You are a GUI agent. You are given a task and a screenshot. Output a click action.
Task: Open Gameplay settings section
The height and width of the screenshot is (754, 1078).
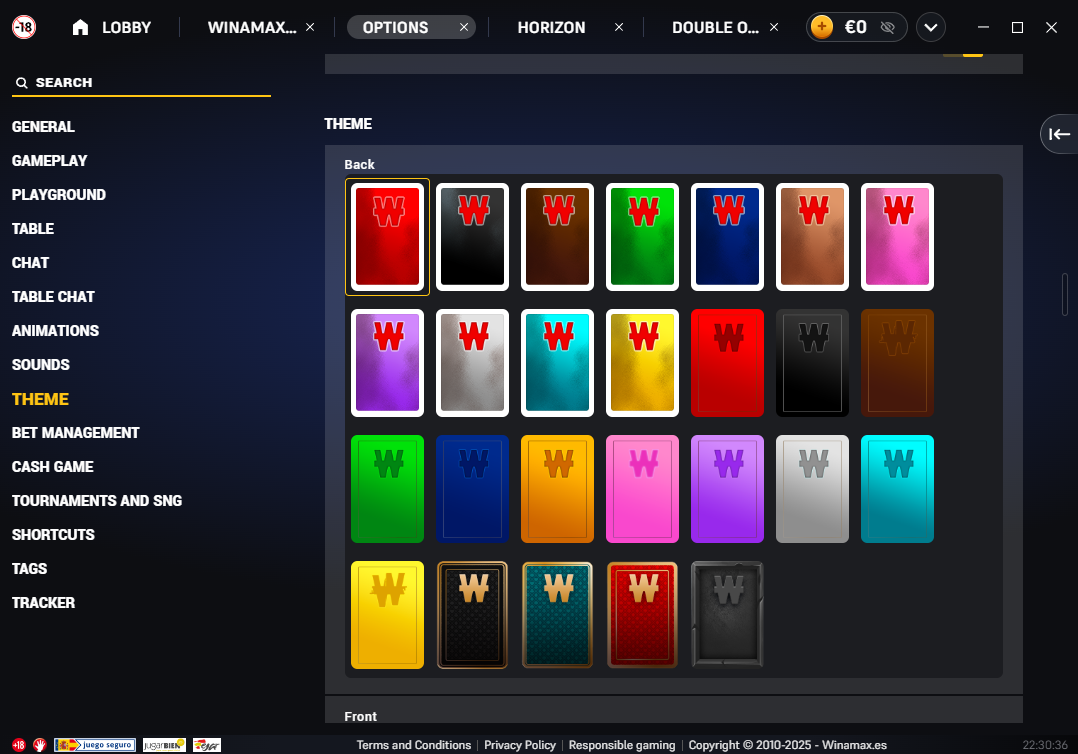tap(50, 161)
